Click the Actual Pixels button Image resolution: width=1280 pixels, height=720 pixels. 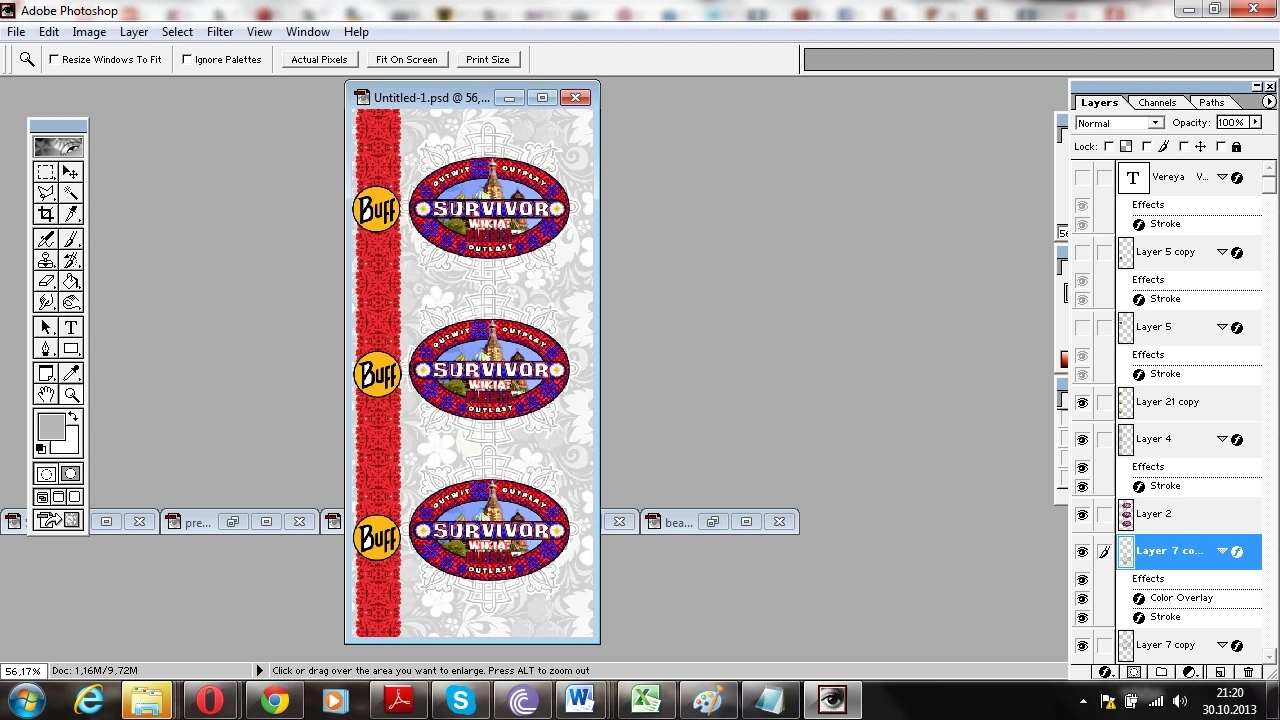click(319, 59)
